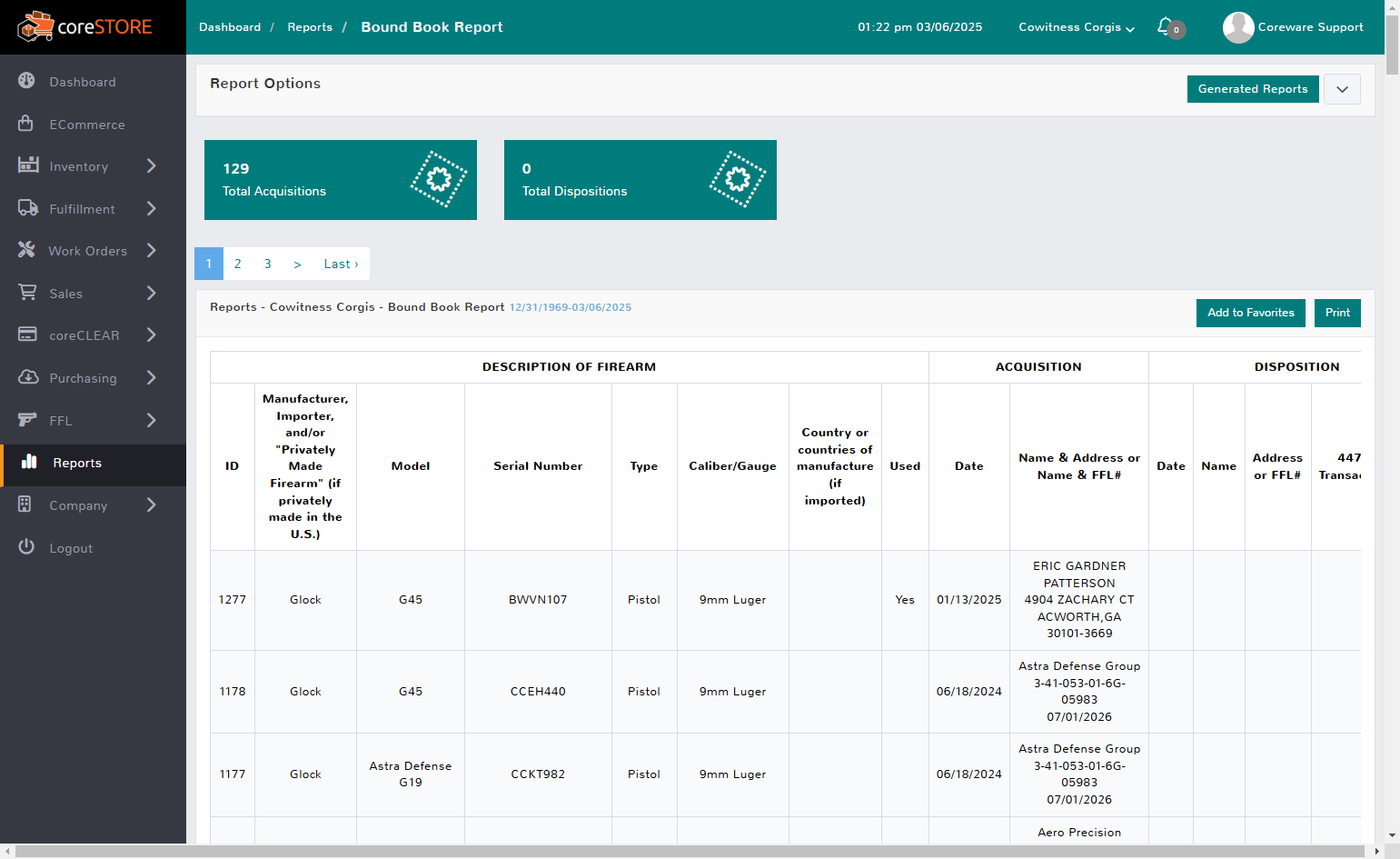Jump to the Last page
Image resolution: width=1400 pixels, height=859 pixels.
coord(341,264)
